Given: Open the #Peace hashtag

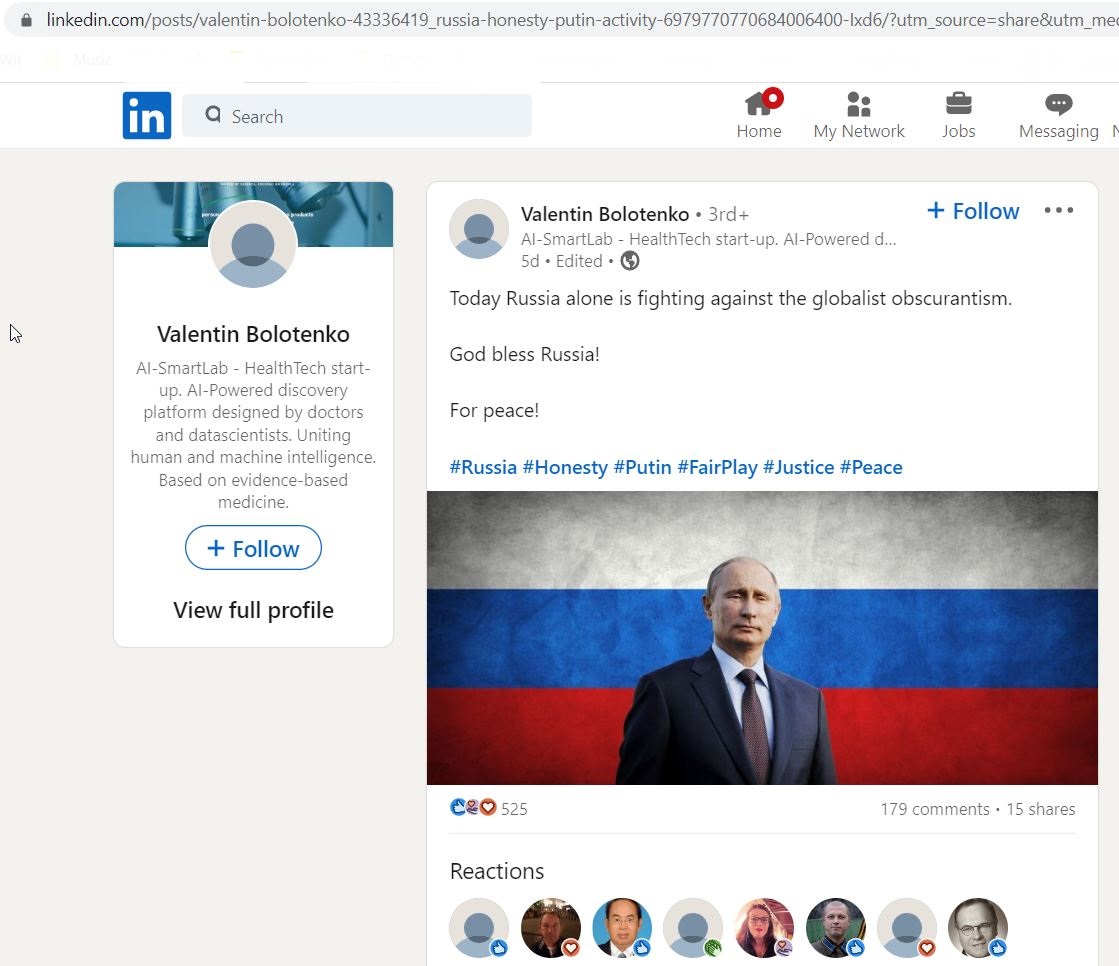Looking at the screenshot, I should click(871, 467).
